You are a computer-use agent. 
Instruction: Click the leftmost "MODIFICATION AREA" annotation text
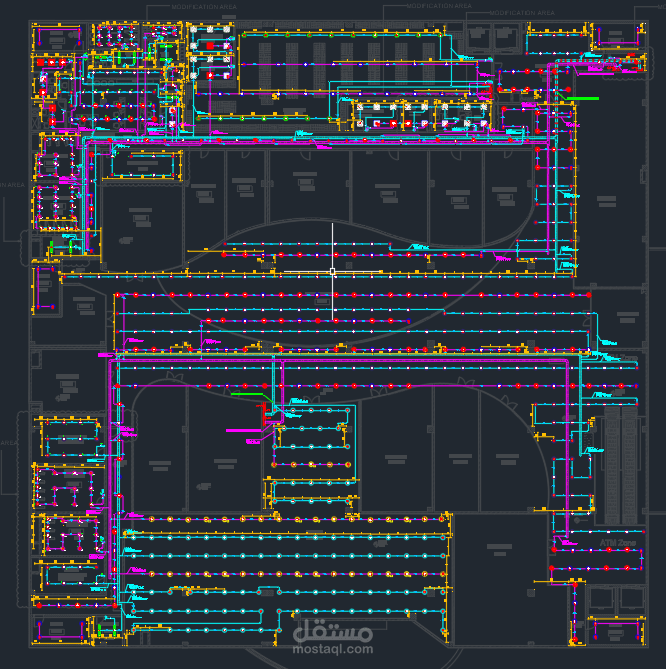(204, 7)
